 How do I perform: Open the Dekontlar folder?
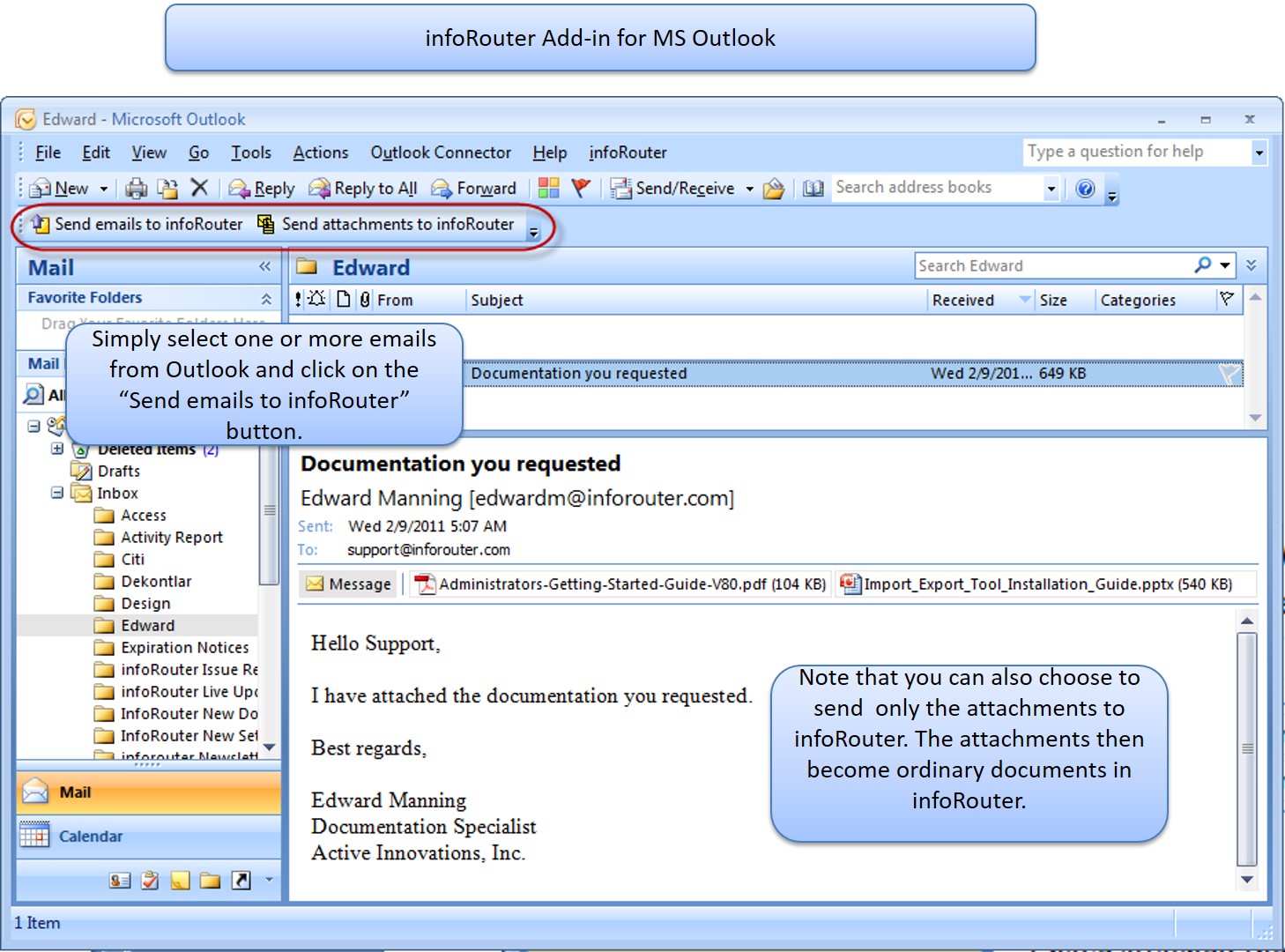point(155,581)
